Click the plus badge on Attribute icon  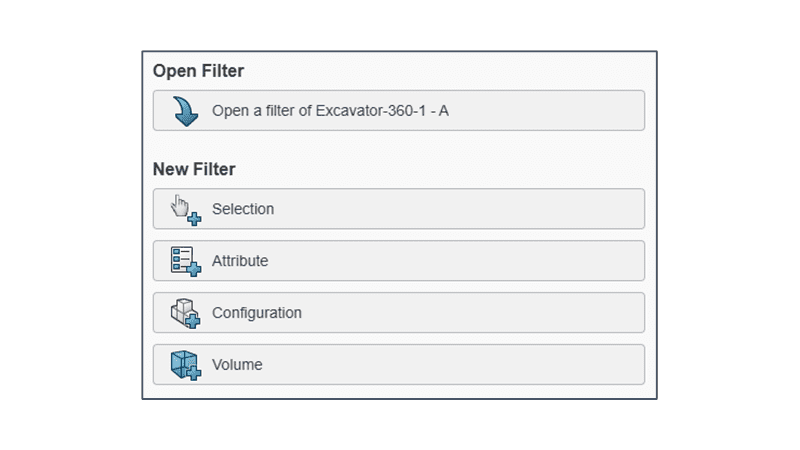click(194, 268)
